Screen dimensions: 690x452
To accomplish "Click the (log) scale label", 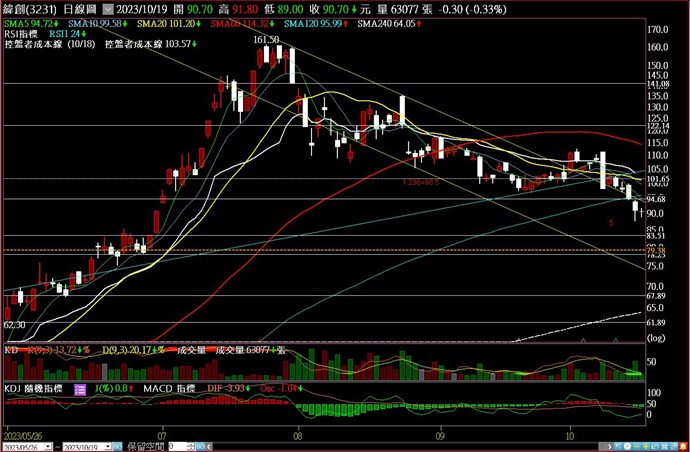I will click(x=657, y=339).
